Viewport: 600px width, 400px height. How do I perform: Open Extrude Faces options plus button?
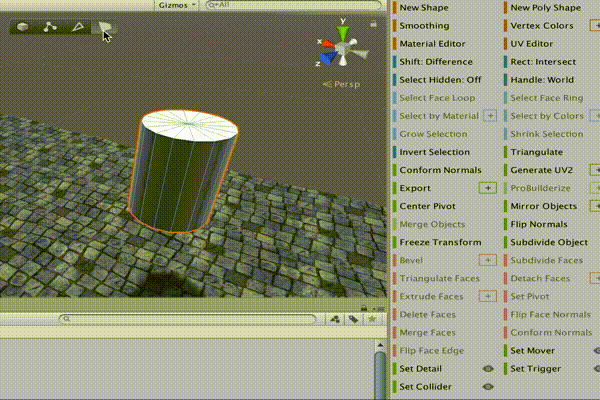point(488,296)
